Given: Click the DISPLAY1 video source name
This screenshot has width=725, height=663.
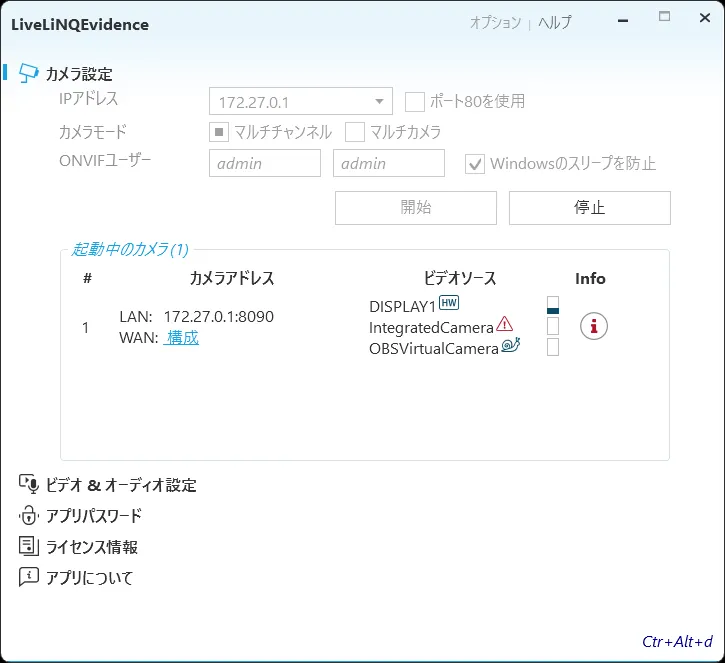Looking at the screenshot, I should coord(402,306).
